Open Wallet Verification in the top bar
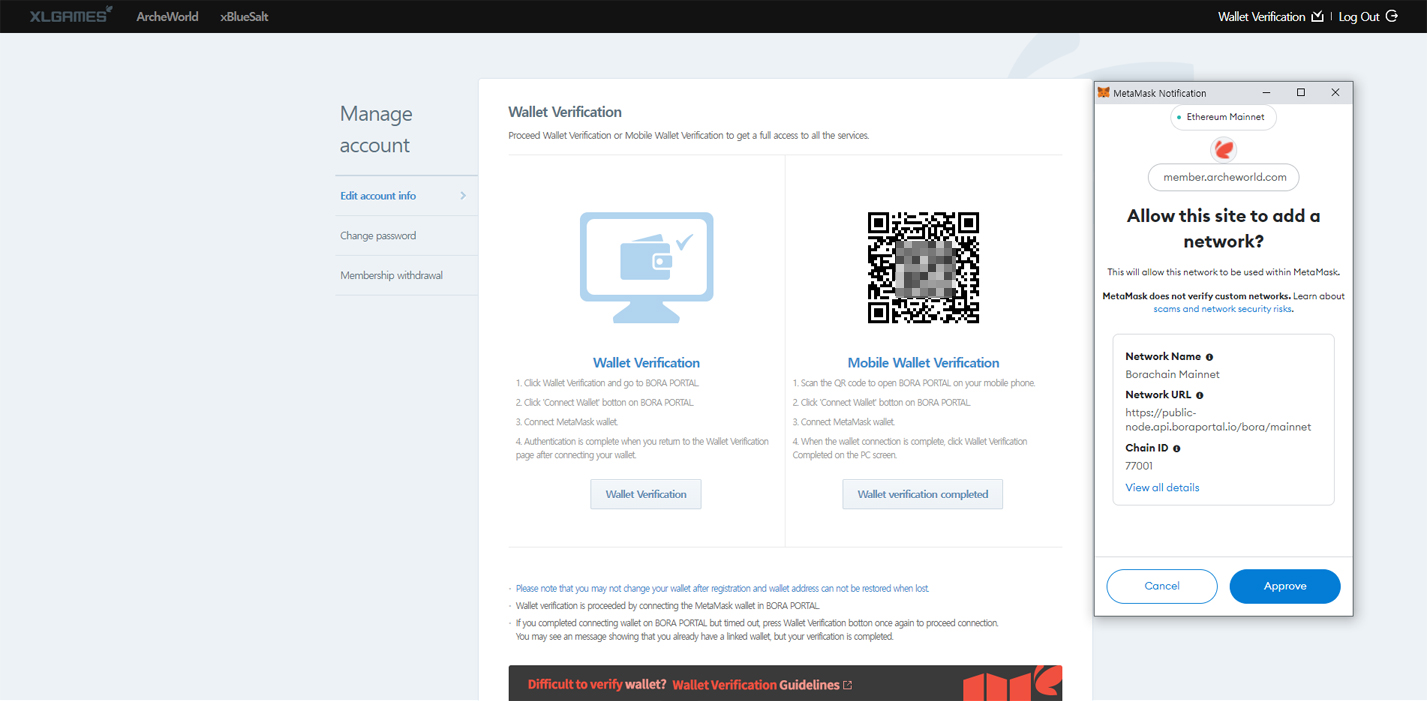The width and height of the screenshot is (1427, 701). tap(1261, 17)
